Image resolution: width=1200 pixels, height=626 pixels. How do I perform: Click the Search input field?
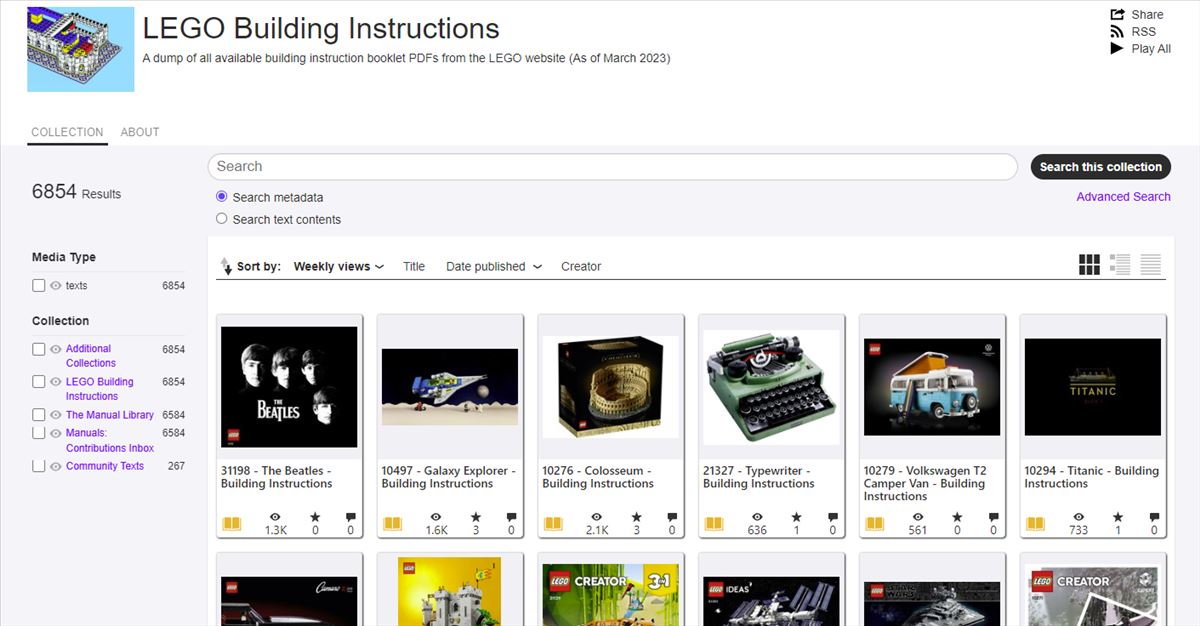pos(612,166)
